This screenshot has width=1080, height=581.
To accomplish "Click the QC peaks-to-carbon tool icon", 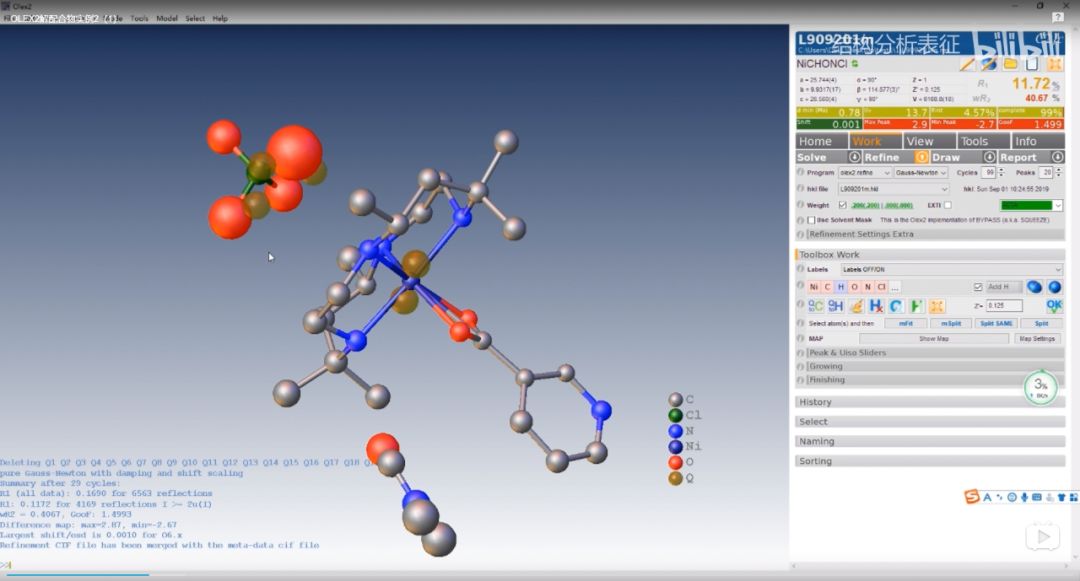I will (816, 306).
